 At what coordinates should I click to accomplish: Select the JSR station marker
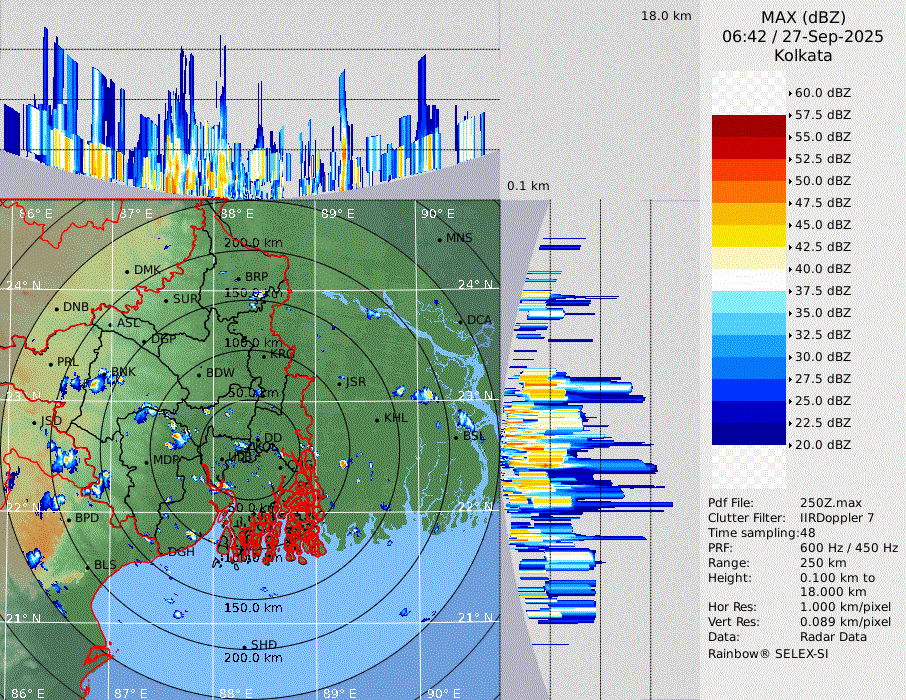tap(341, 383)
